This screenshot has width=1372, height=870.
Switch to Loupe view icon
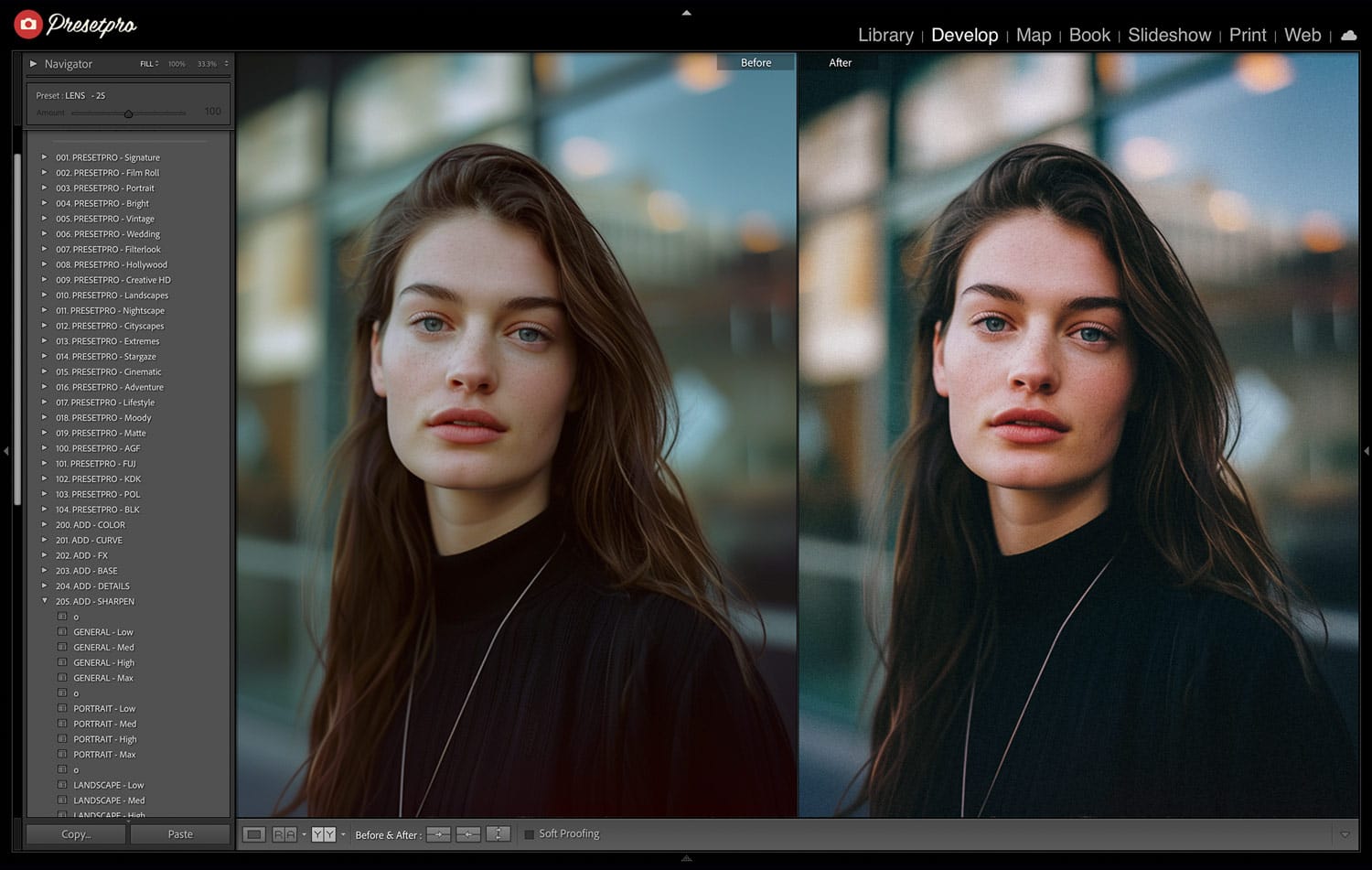click(x=254, y=834)
